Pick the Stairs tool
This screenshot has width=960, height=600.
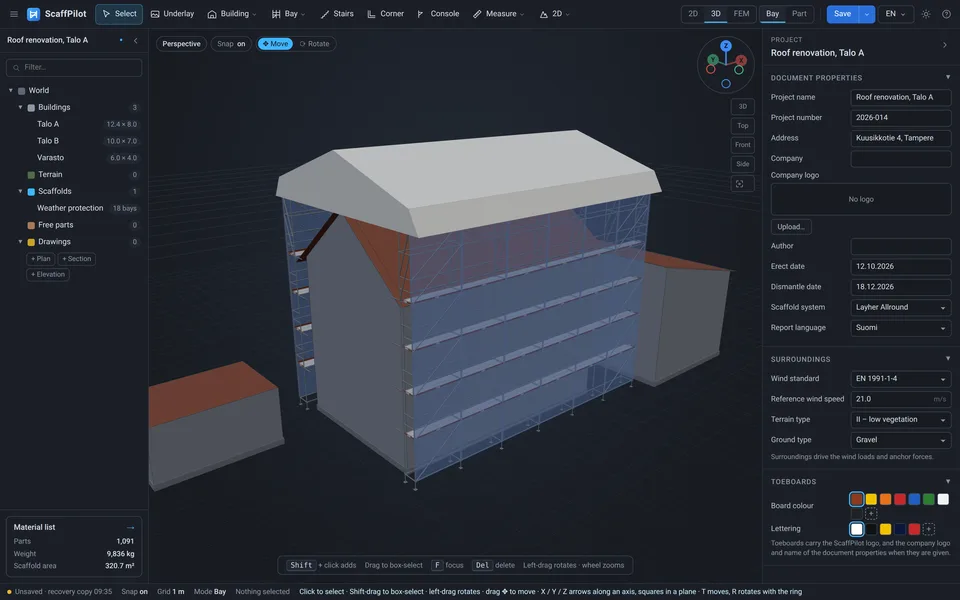click(337, 14)
